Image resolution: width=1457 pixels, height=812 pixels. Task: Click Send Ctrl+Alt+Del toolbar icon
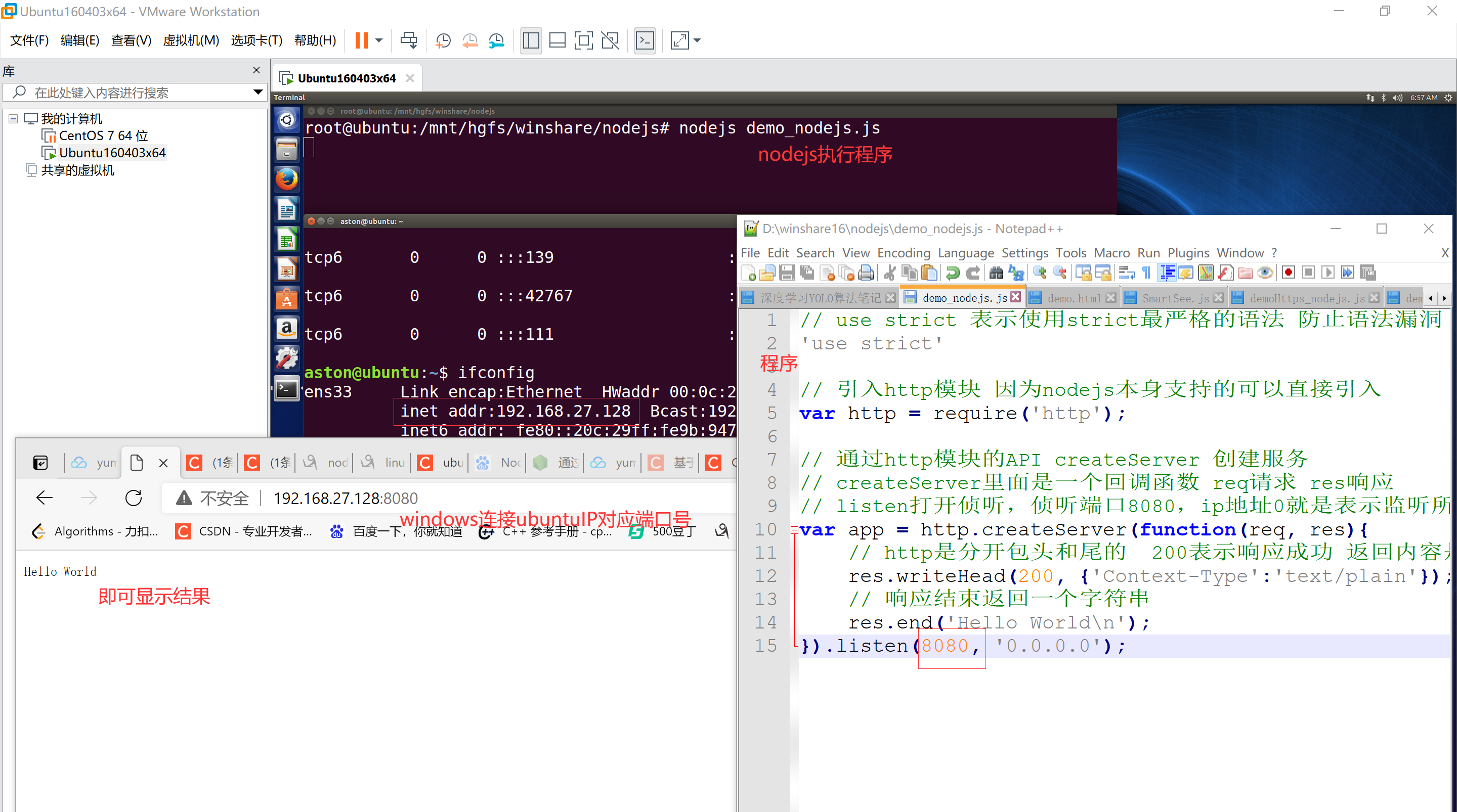coord(408,41)
